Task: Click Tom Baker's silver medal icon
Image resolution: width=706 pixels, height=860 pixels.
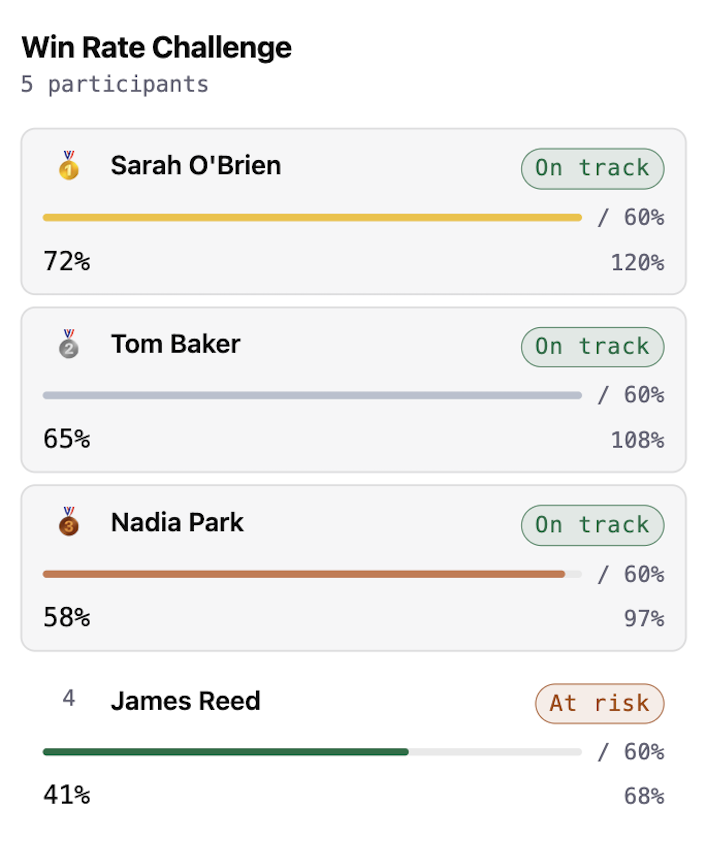Action: 68,344
